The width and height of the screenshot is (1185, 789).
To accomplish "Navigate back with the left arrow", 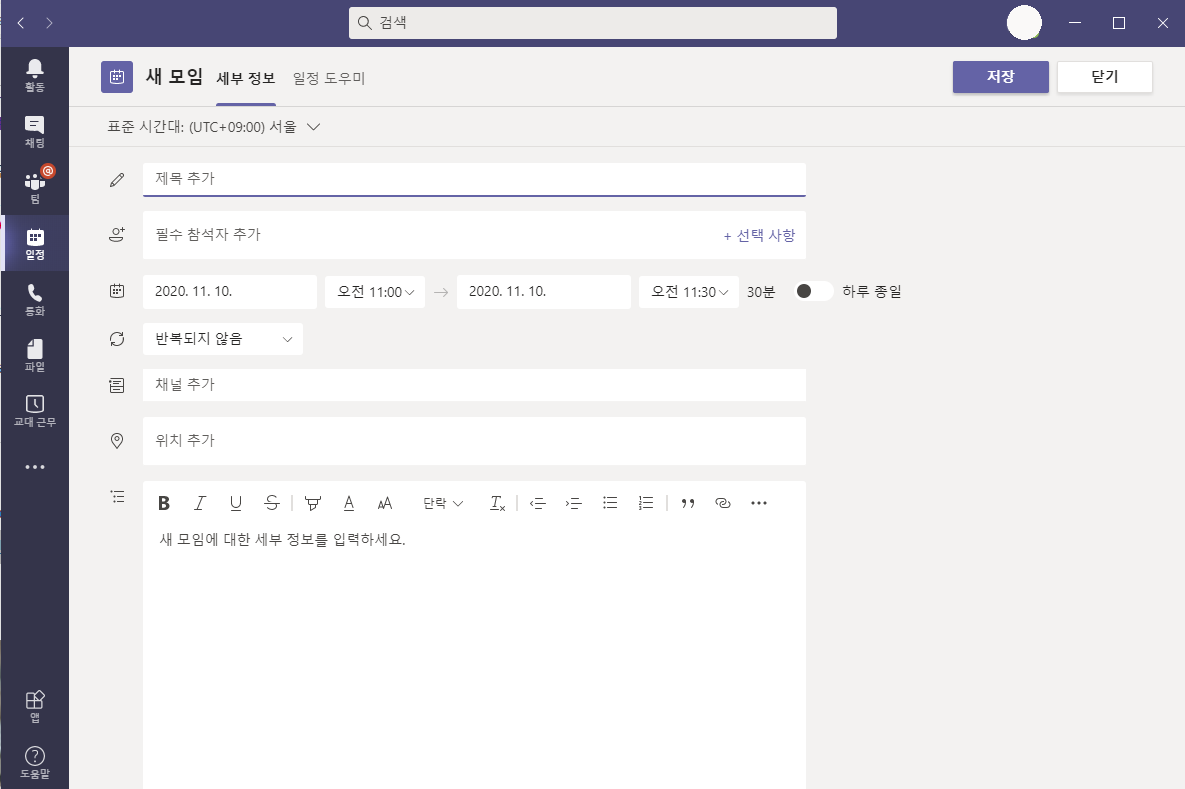I will click(21, 23).
